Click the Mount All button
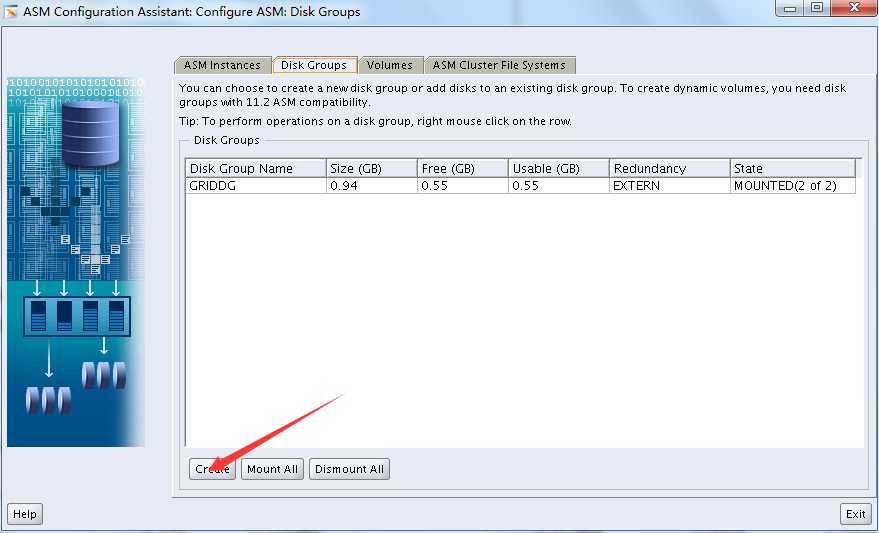Viewport: 879px width, 533px height. (x=272, y=469)
